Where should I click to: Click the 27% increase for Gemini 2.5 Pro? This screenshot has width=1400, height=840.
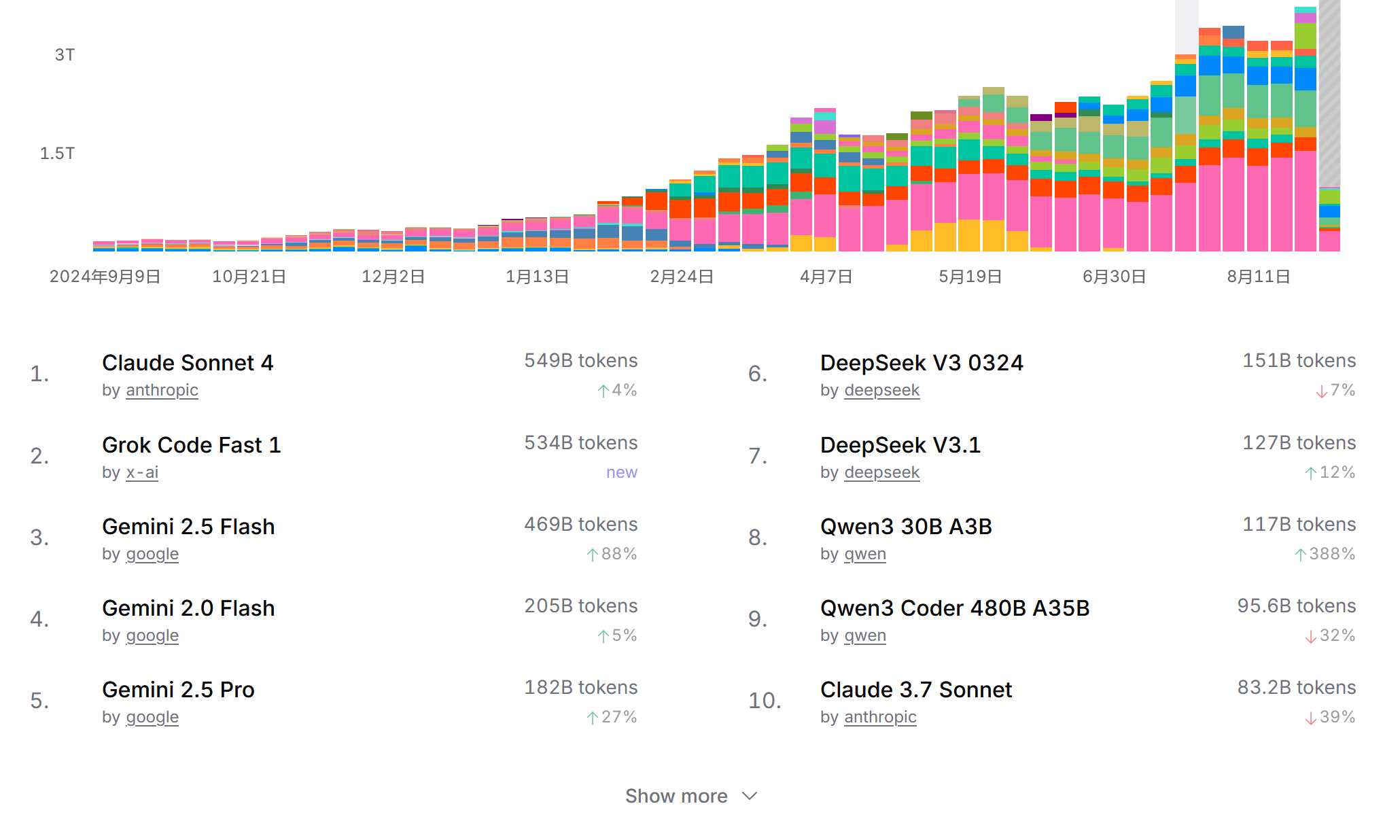(x=612, y=717)
